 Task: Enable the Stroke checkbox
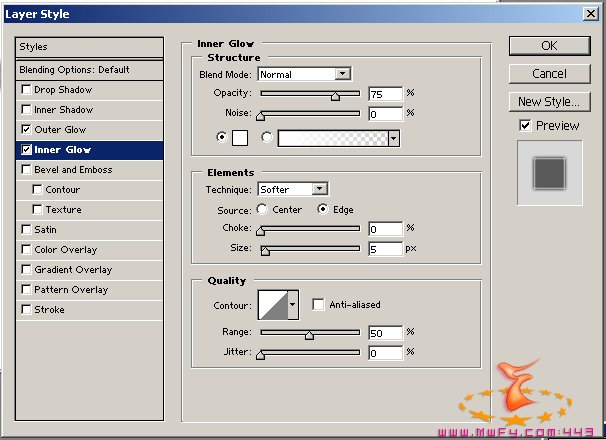click(26, 309)
